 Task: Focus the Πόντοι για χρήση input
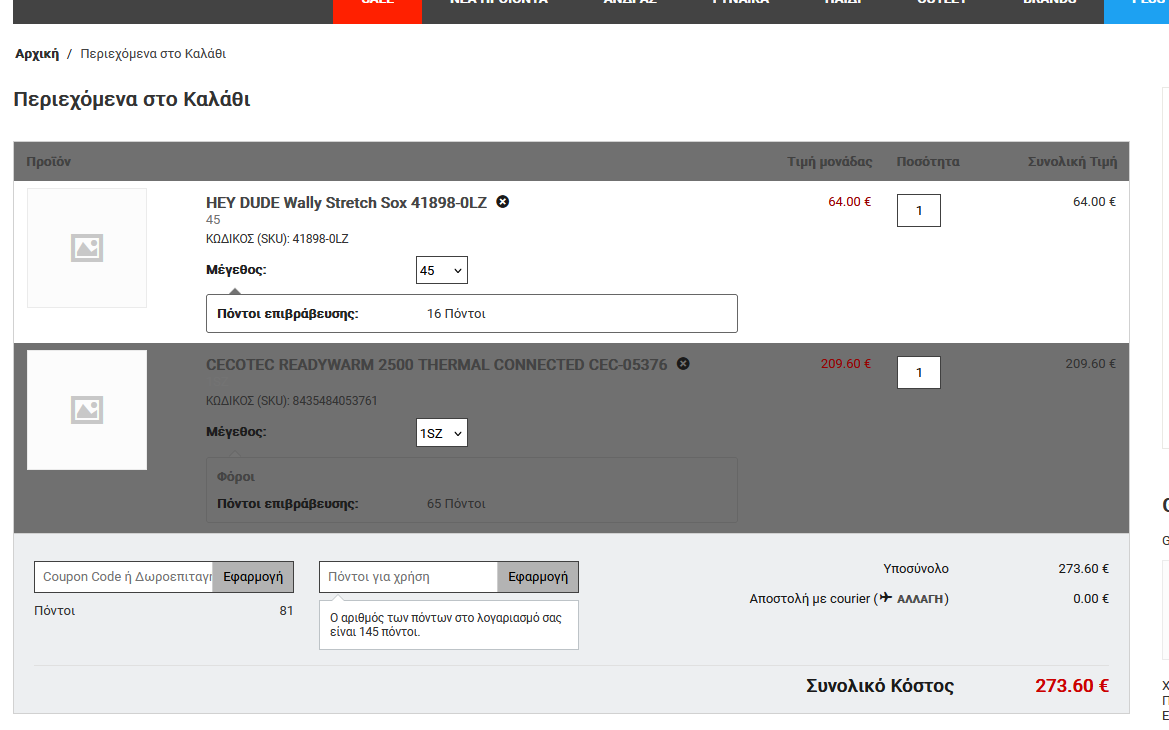[x=409, y=576]
